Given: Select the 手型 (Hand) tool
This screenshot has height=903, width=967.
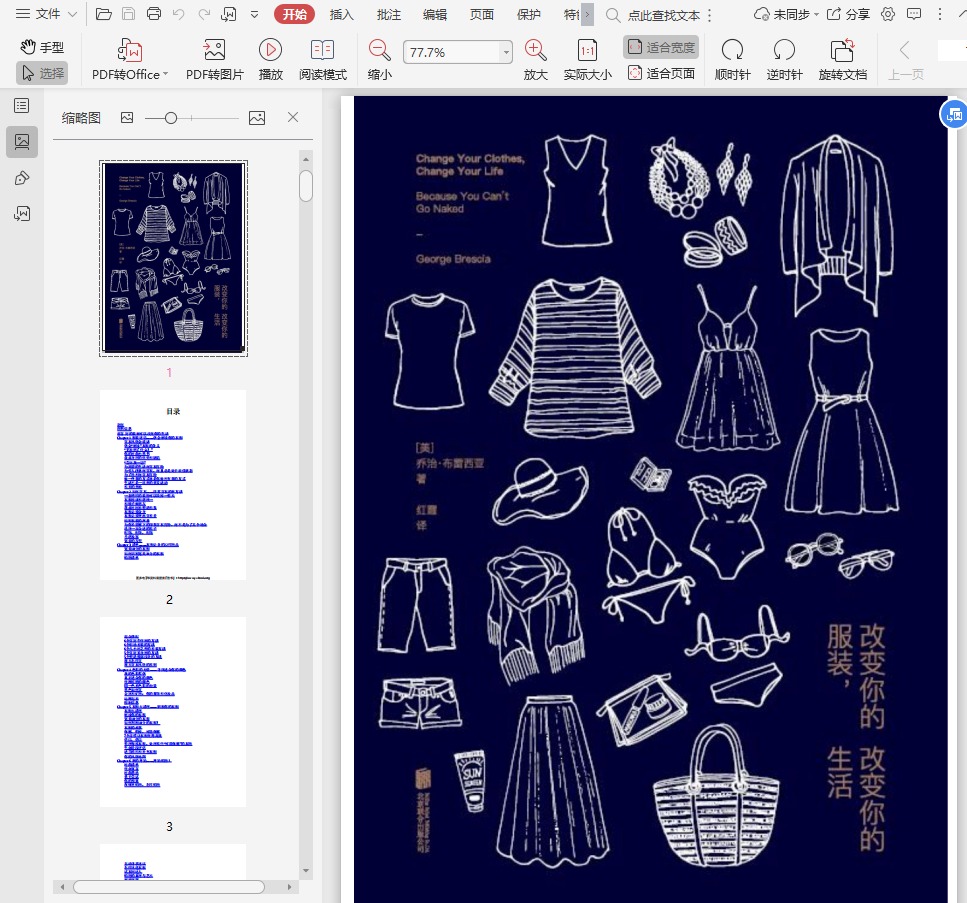Looking at the screenshot, I should pyautogui.click(x=42, y=47).
